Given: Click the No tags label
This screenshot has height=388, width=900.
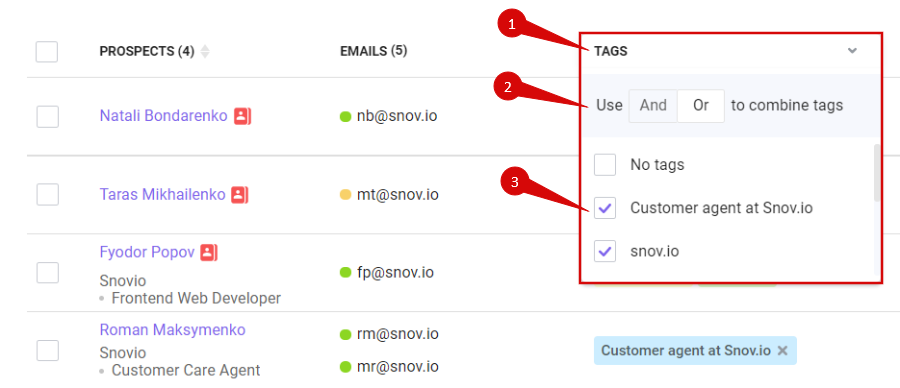Looking at the screenshot, I should point(657,165).
